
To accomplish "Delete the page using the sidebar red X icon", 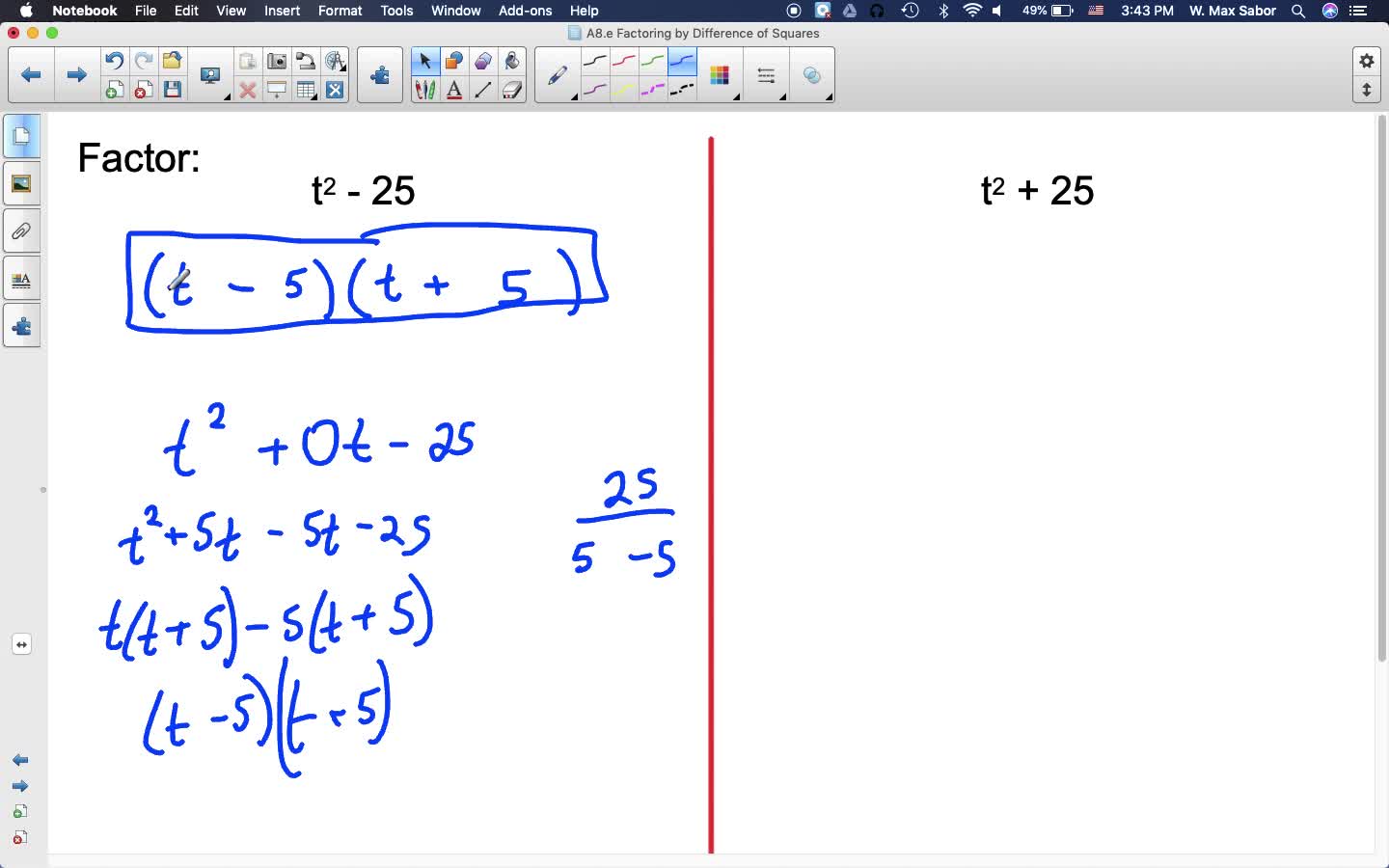I will [x=20, y=837].
